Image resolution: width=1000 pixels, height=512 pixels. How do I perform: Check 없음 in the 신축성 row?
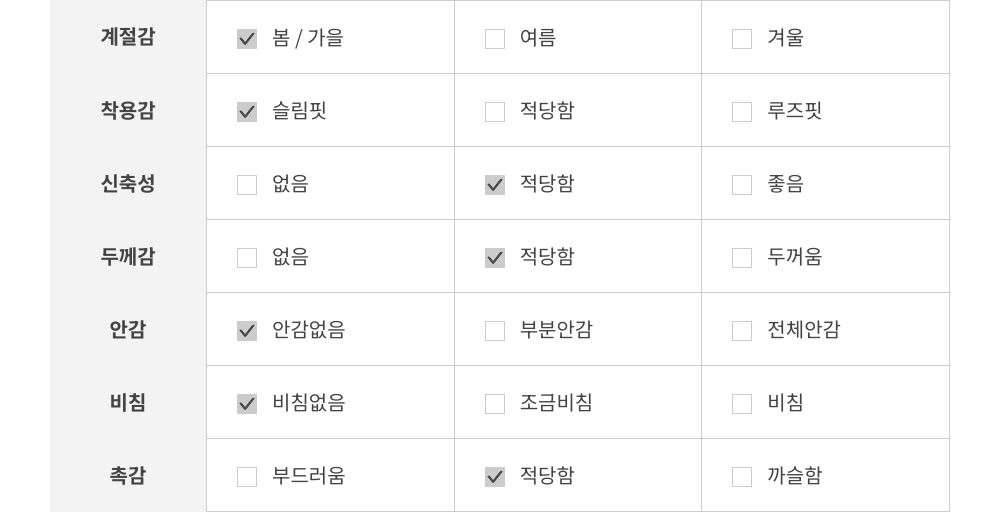coord(247,185)
